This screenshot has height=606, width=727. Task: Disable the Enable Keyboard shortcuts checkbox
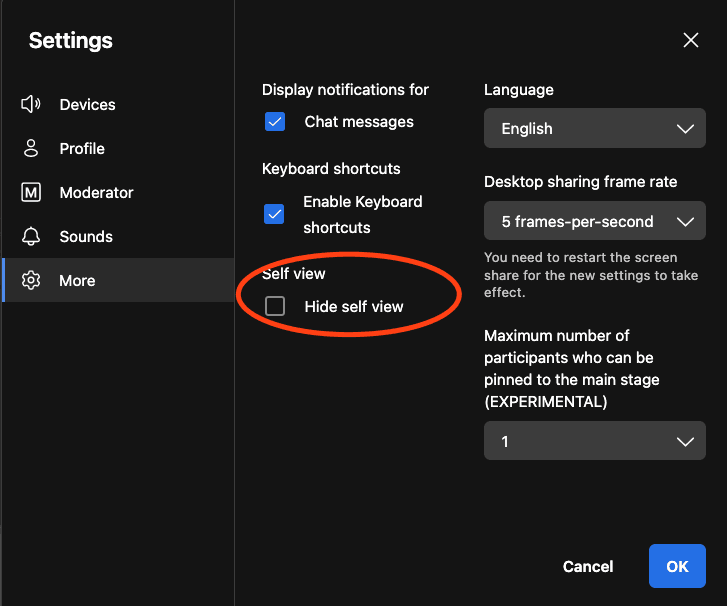pyautogui.click(x=274, y=214)
